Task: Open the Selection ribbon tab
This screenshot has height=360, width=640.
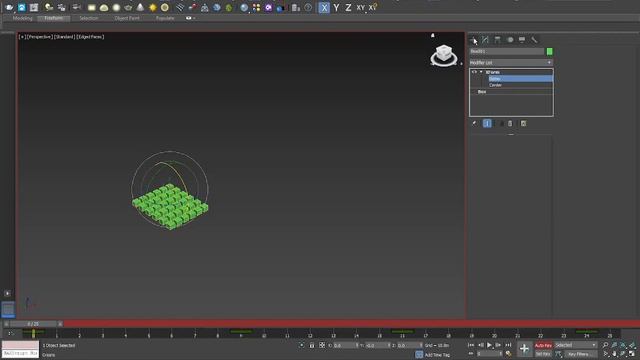Action: 89,18
